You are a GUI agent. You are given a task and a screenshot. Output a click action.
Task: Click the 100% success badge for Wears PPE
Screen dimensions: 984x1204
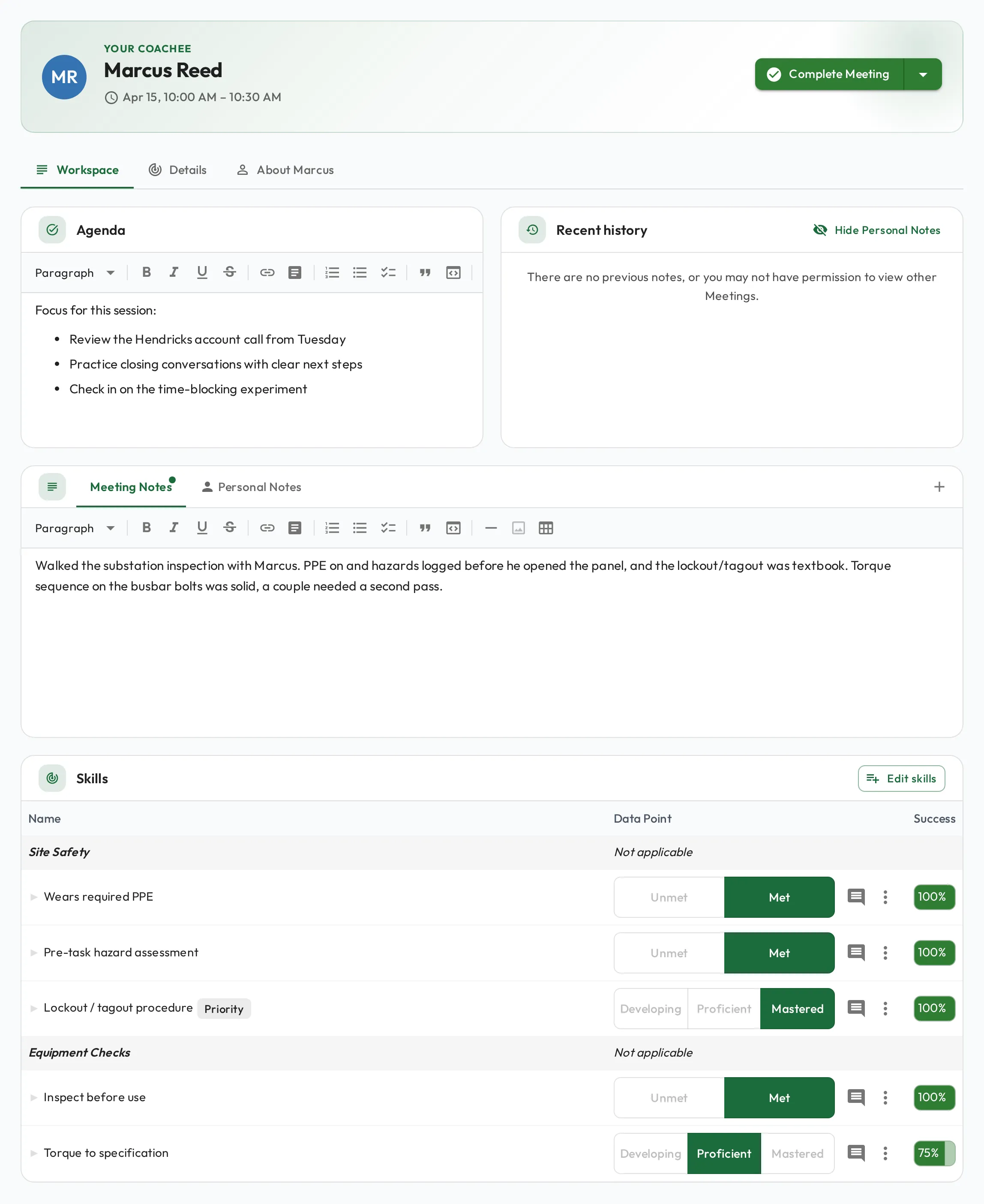[x=934, y=897]
